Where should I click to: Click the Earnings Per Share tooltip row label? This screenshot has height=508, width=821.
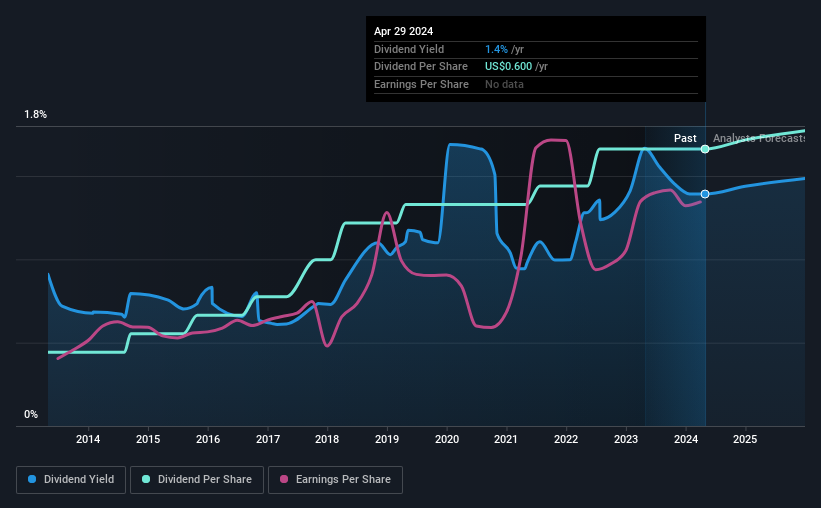tap(421, 84)
